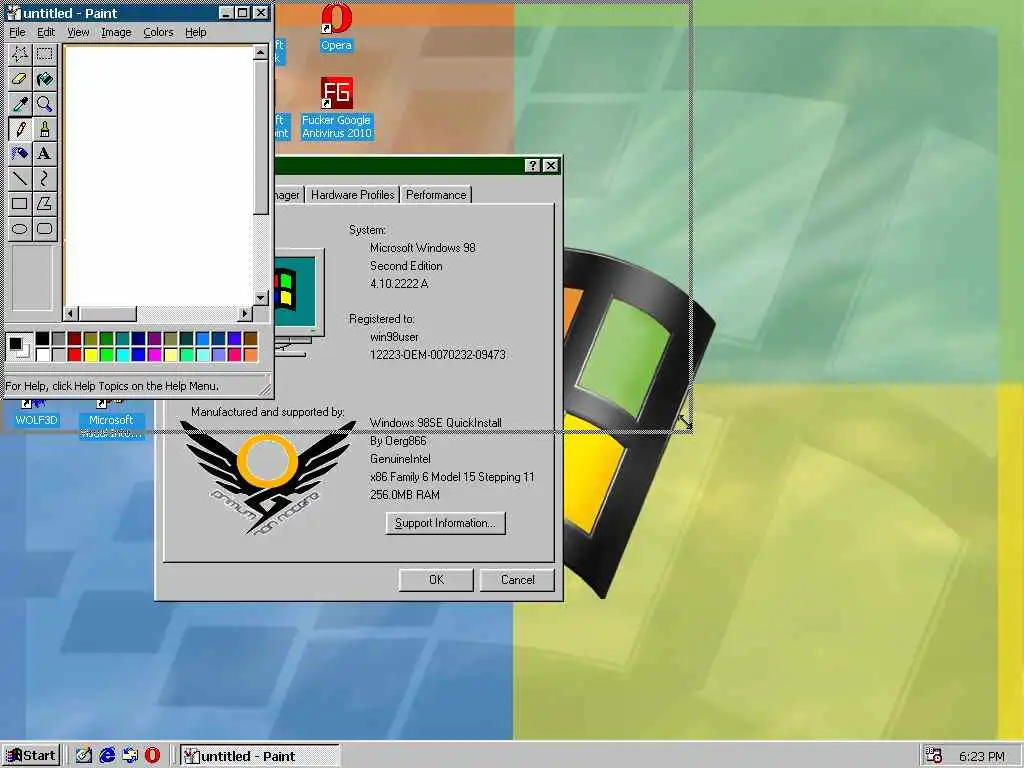Viewport: 1024px width, 768px height.
Task: Open the Colors menu in Paint
Action: coord(158,32)
